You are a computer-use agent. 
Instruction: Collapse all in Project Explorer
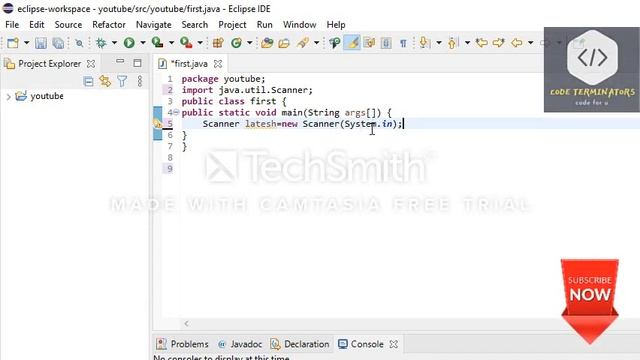coord(88,81)
